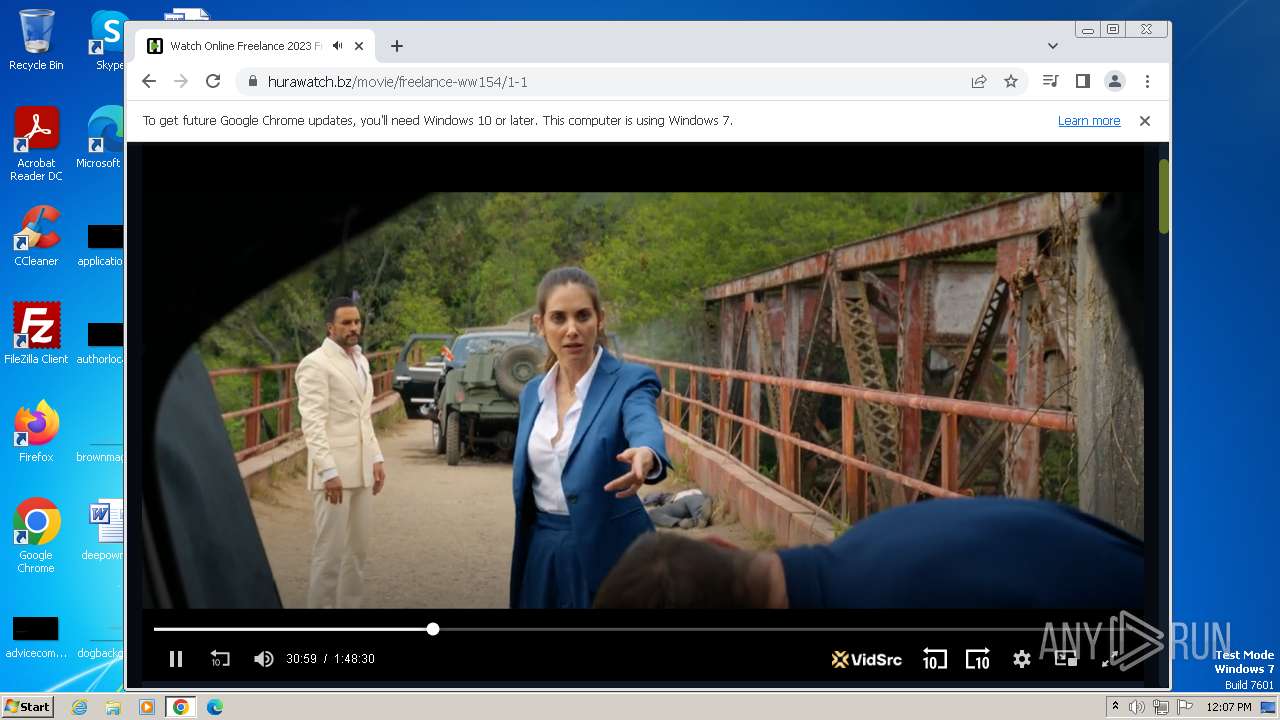Click the taskbar clock 12:07 PM
1280x720 pixels.
(1228, 707)
